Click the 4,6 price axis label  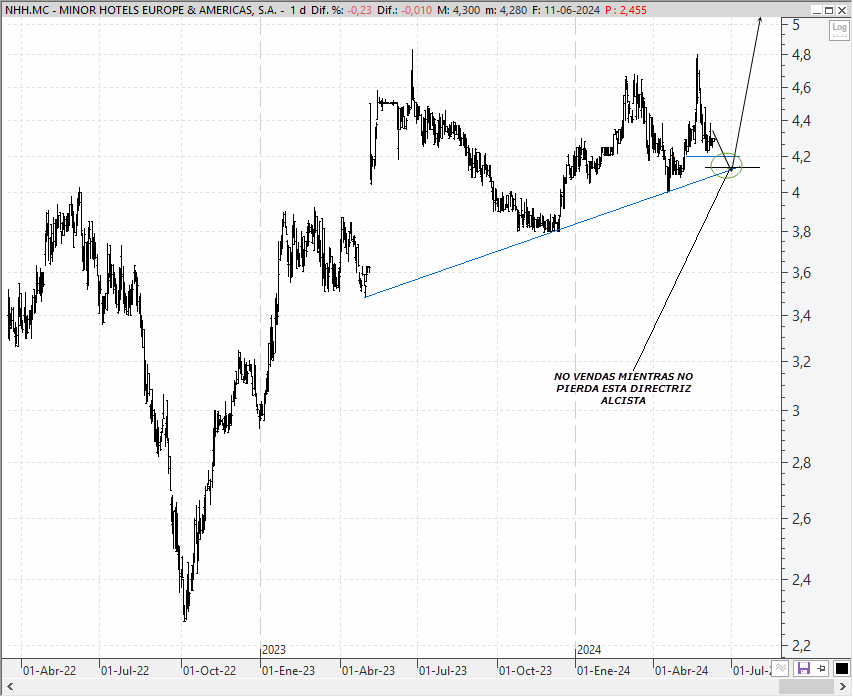tap(802, 88)
